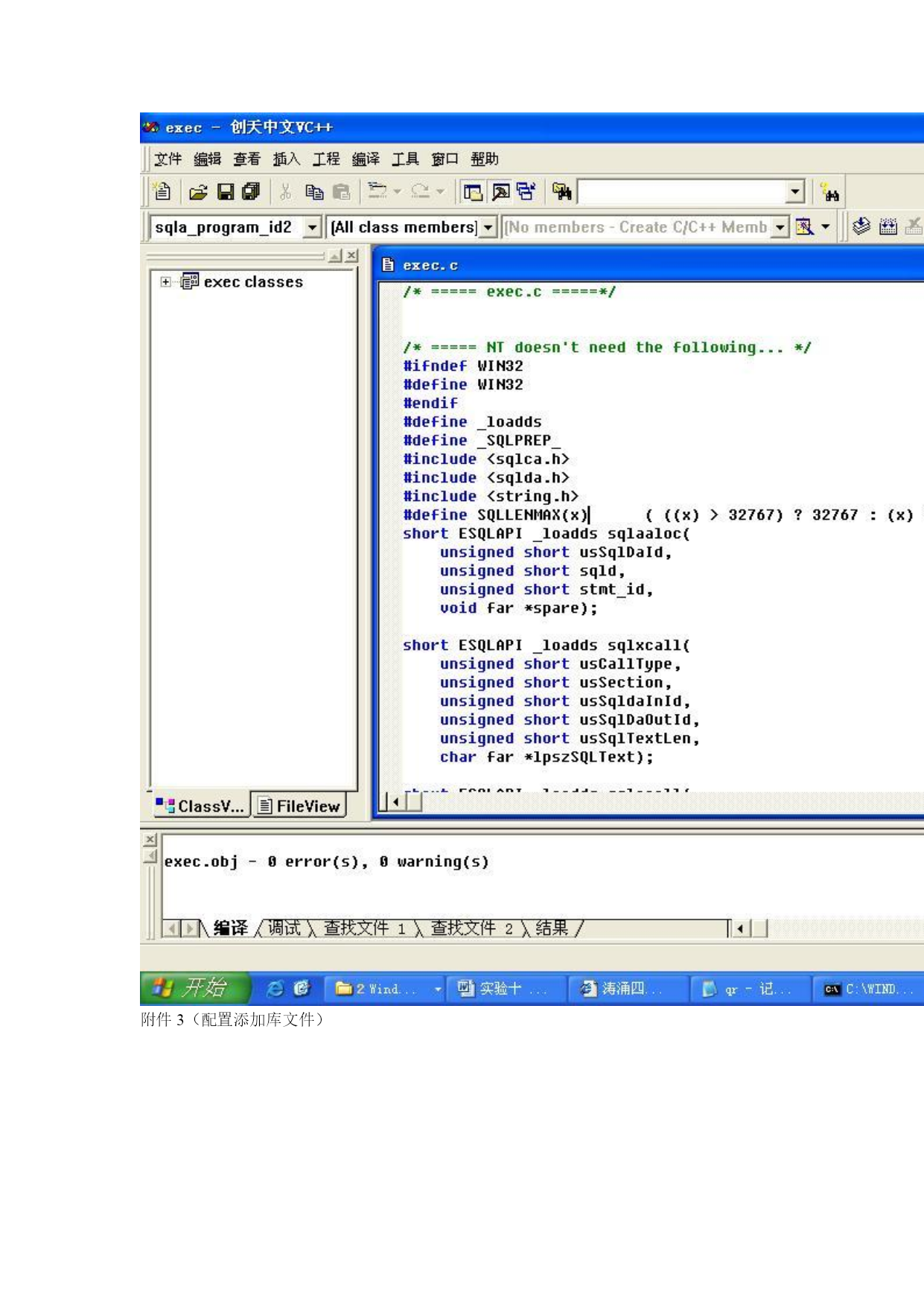
Task: Click the output pane horizontal scroll left arrow
Action: (740, 928)
